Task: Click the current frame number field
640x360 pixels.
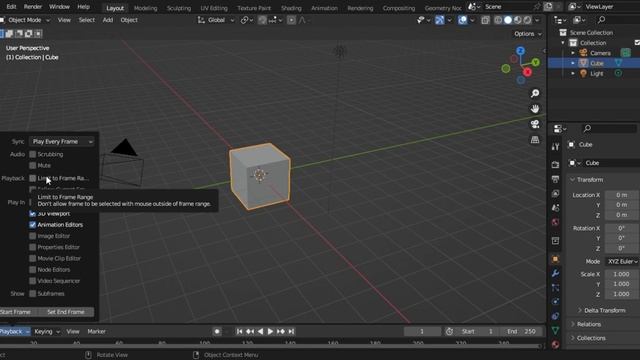Action: click(x=422, y=331)
